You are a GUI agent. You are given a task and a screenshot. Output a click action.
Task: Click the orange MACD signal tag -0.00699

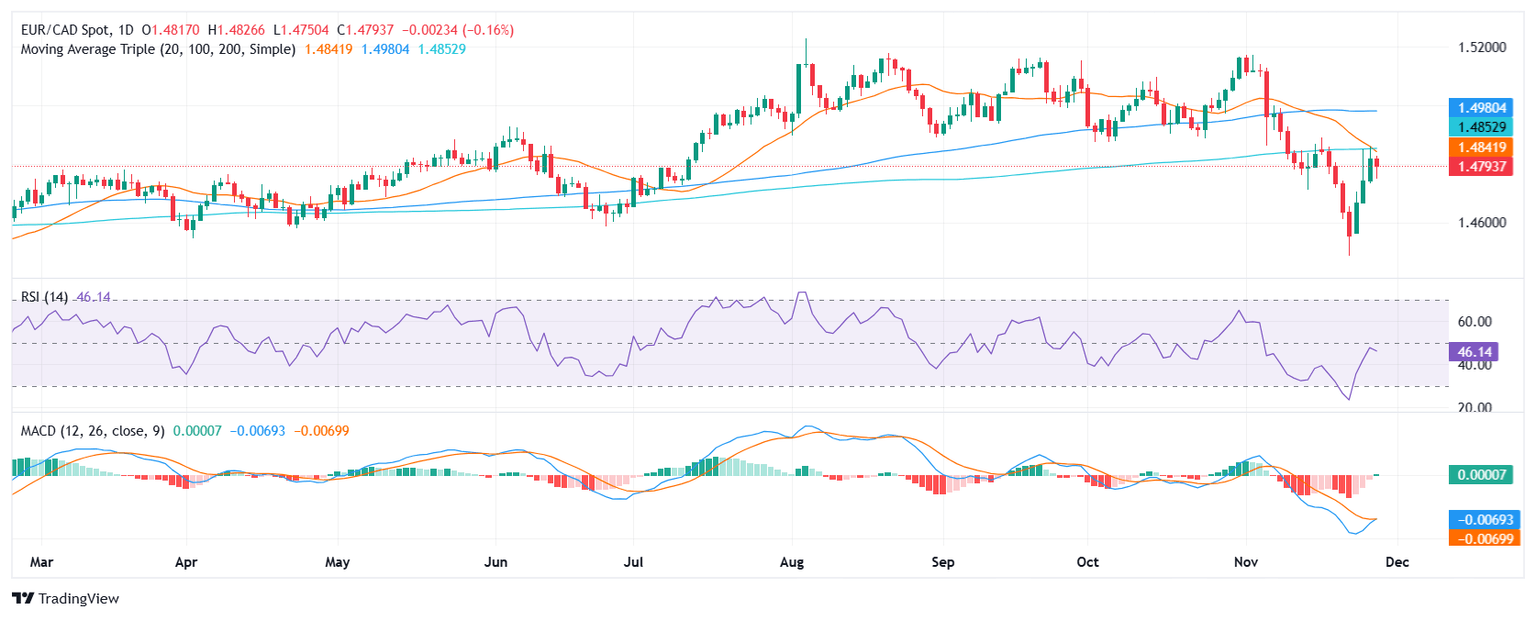tap(1484, 538)
